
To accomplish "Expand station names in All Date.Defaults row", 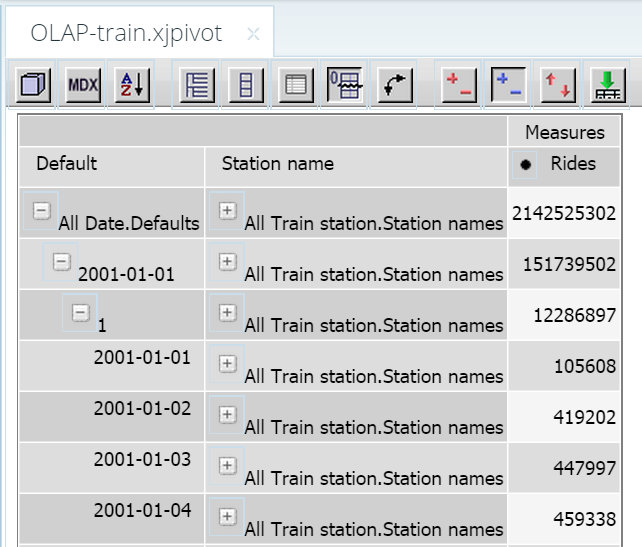I will coord(228,211).
